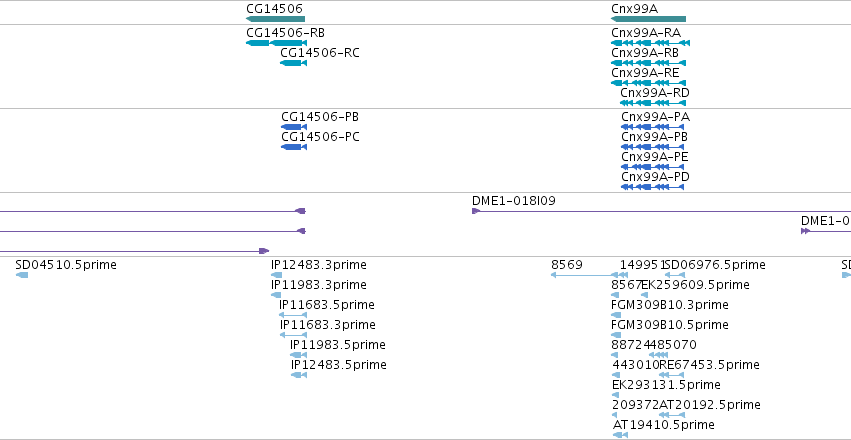Open the Cnx99A-PB protein label
The width and height of the screenshot is (851, 440).
coord(655,137)
